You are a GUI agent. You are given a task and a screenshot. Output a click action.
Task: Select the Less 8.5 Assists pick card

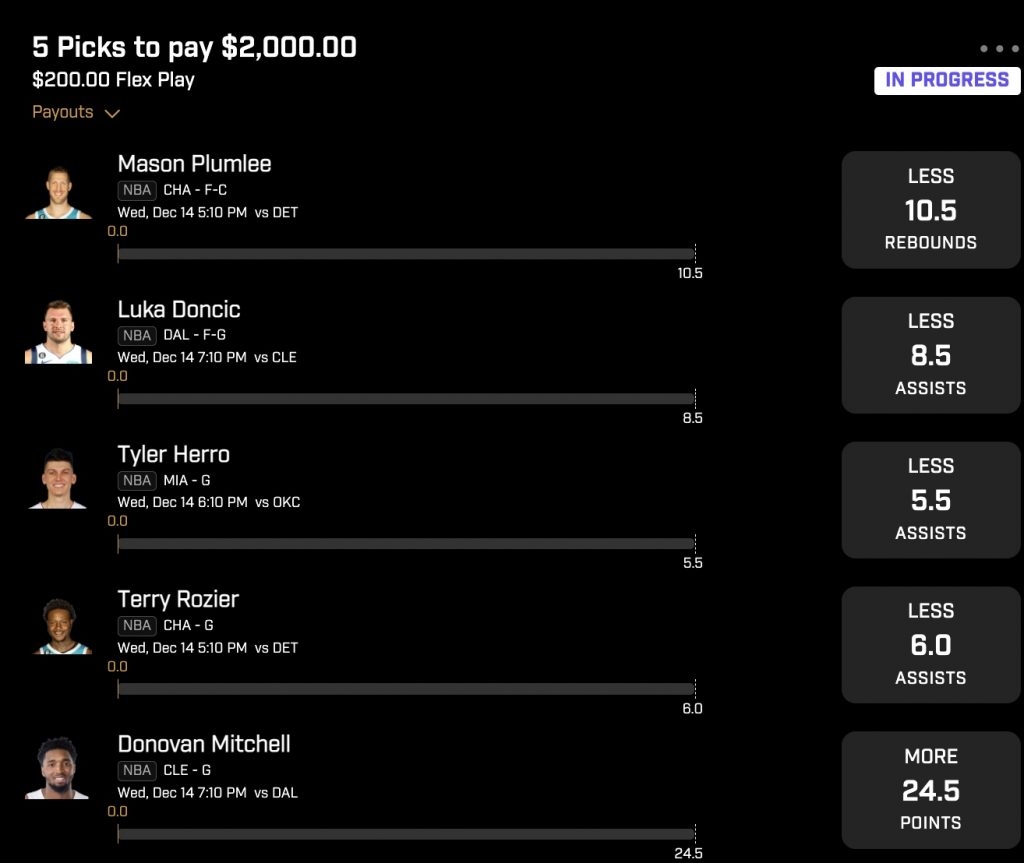coord(931,355)
